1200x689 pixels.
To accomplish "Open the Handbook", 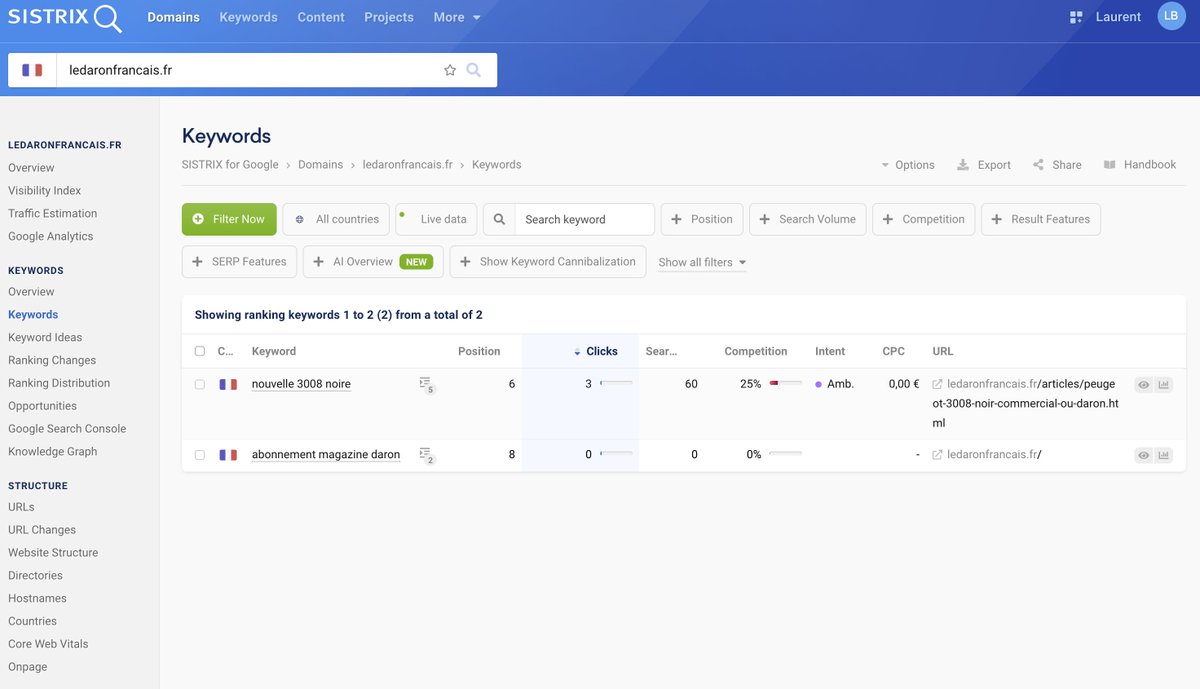I will click(x=1140, y=165).
